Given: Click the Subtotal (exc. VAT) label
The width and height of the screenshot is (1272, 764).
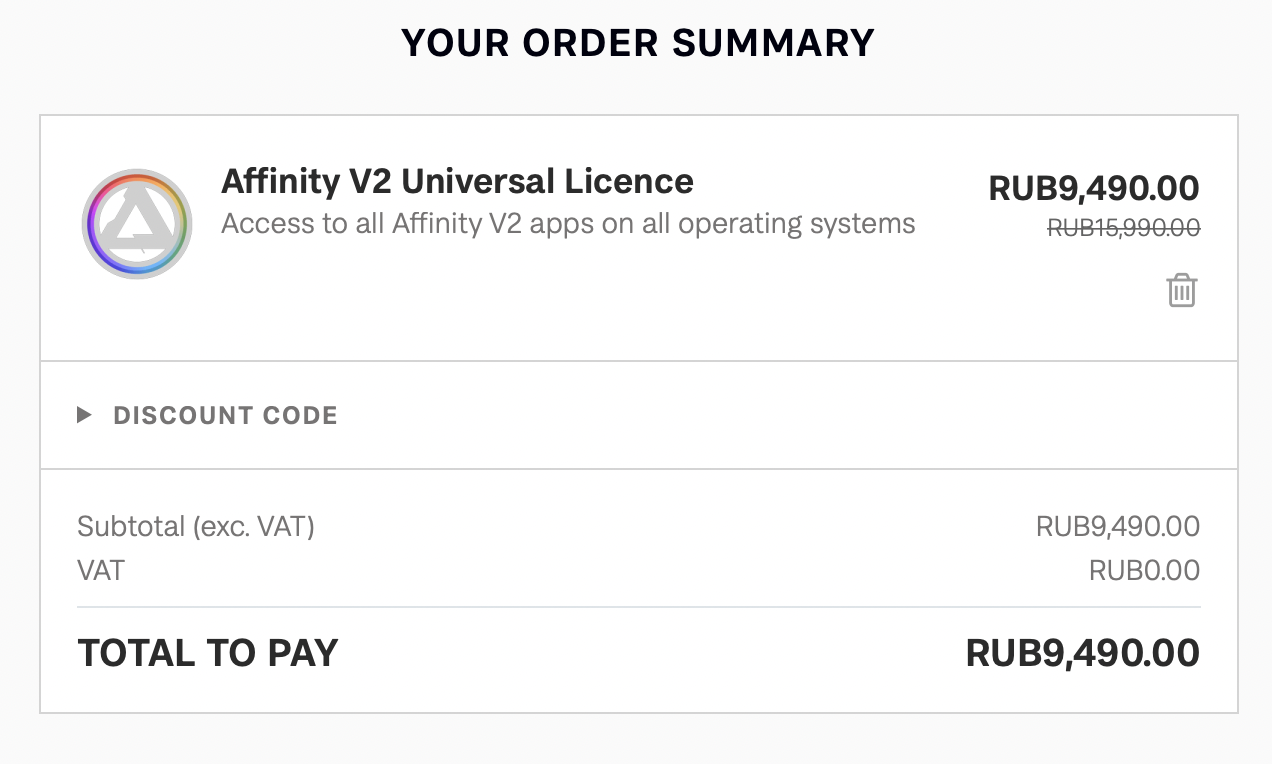Looking at the screenshot, I should [196, 526].
